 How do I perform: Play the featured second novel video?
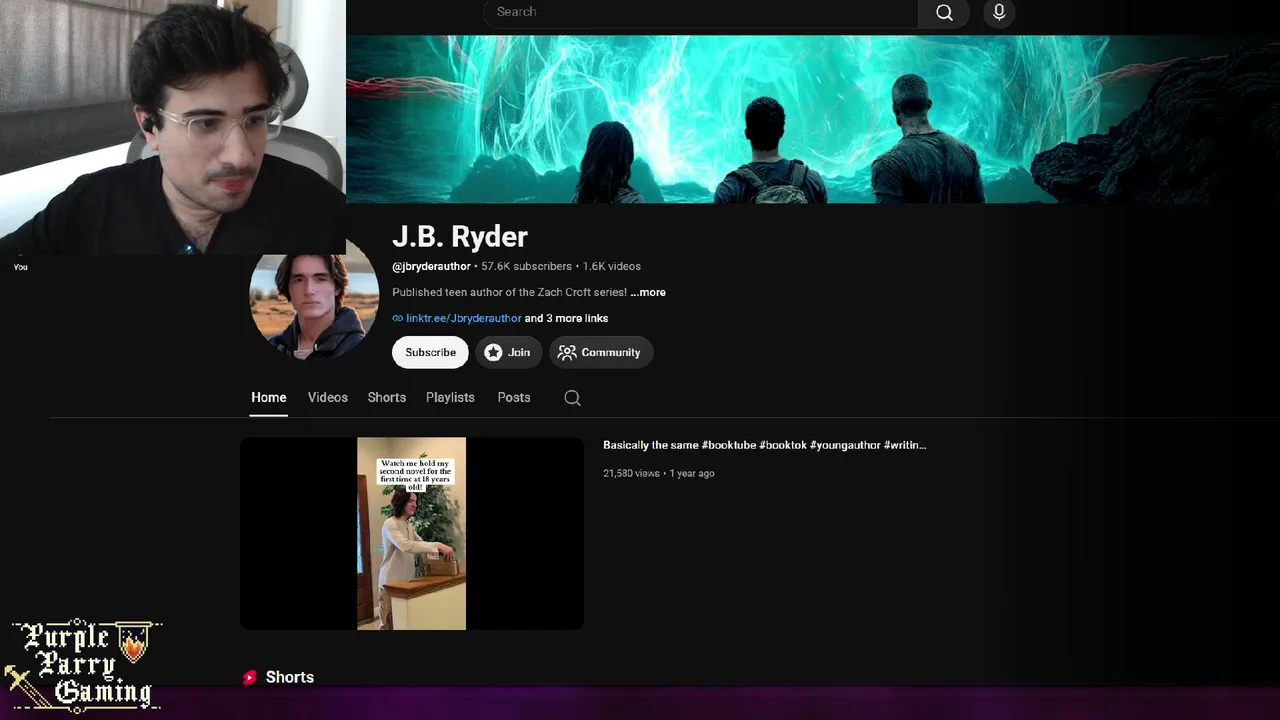[x=412, y=533]
